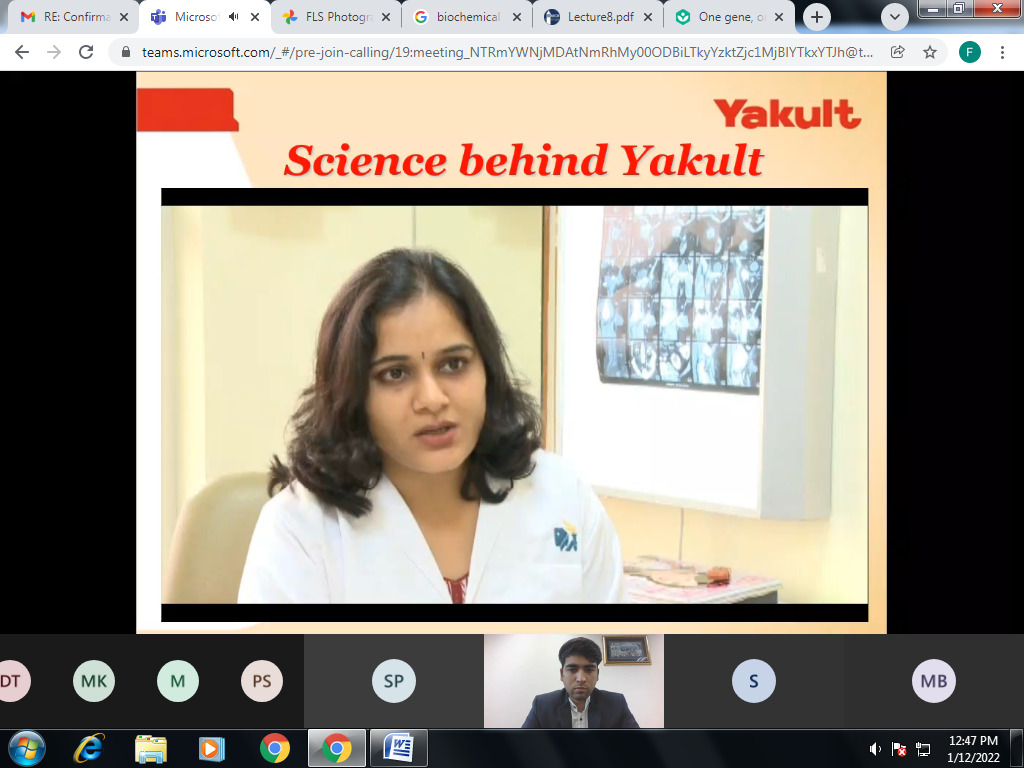Close the FLS Photogra tab

(x=386, y=17)
